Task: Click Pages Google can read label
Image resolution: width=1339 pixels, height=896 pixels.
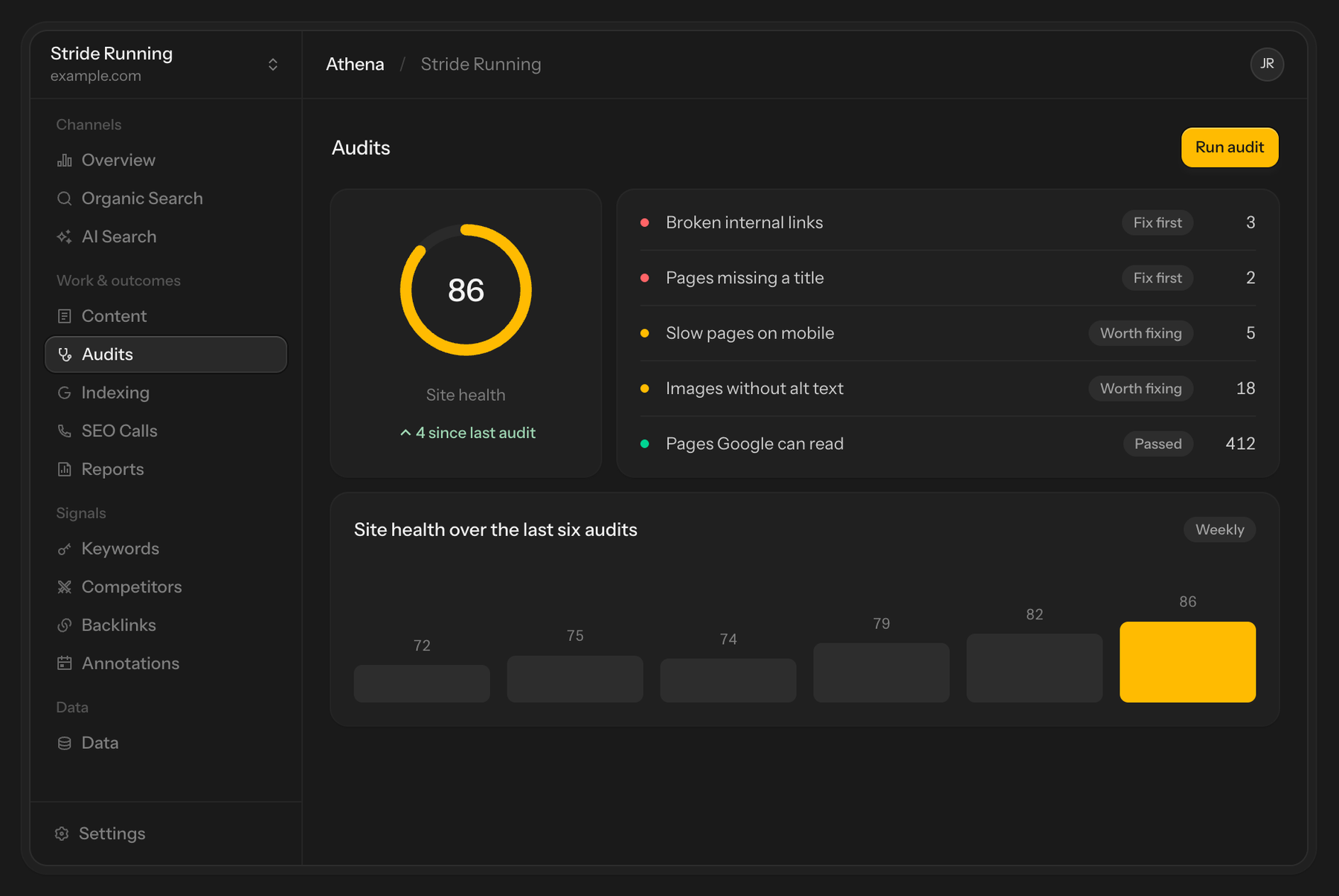Action: pos(754,444)
